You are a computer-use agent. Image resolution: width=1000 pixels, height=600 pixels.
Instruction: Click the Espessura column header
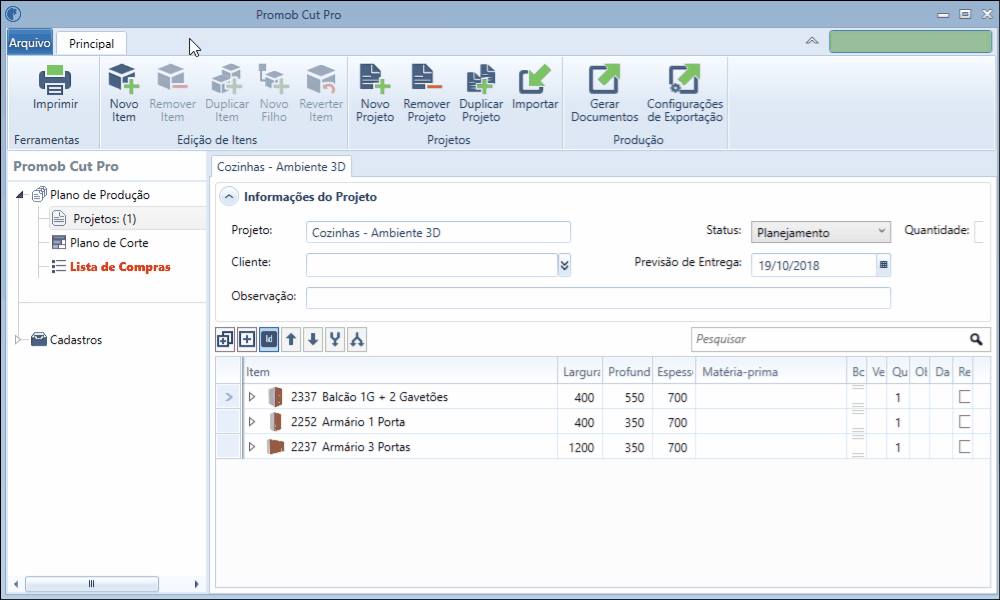[x=674, y=372]
